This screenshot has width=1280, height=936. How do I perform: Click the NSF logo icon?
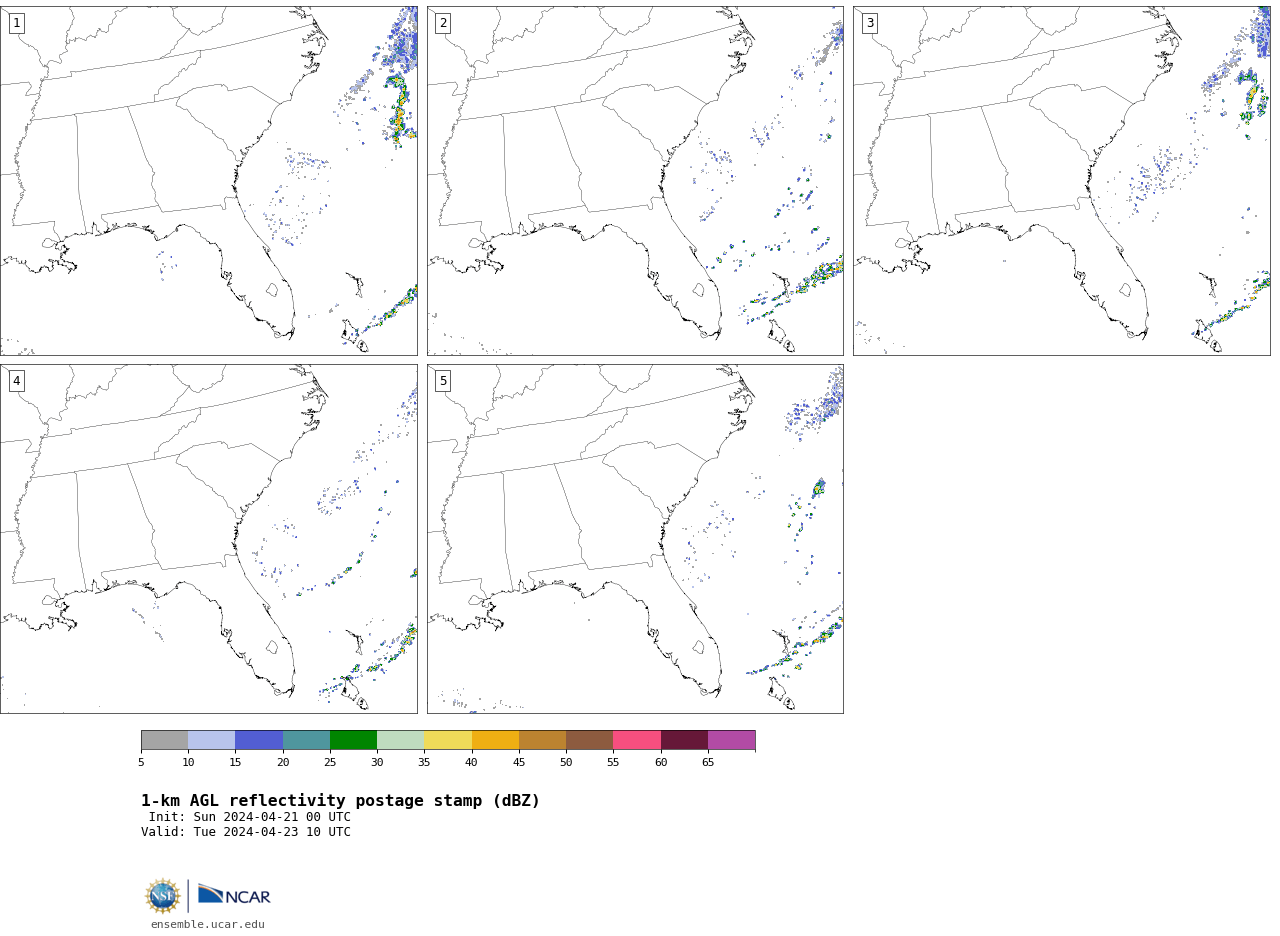(x=163, y=896)
